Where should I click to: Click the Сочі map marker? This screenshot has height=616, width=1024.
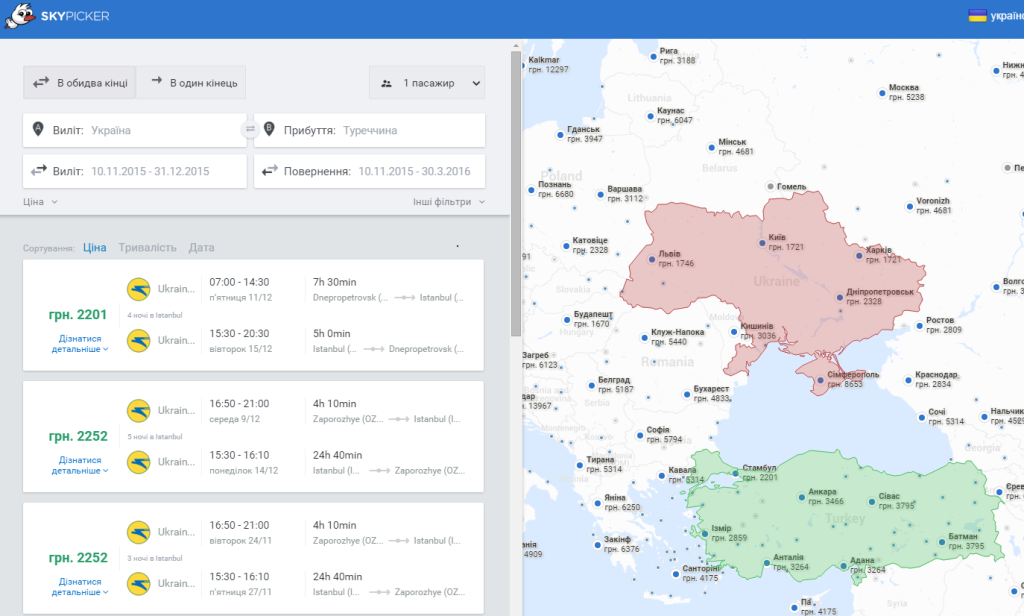point(921,417)
